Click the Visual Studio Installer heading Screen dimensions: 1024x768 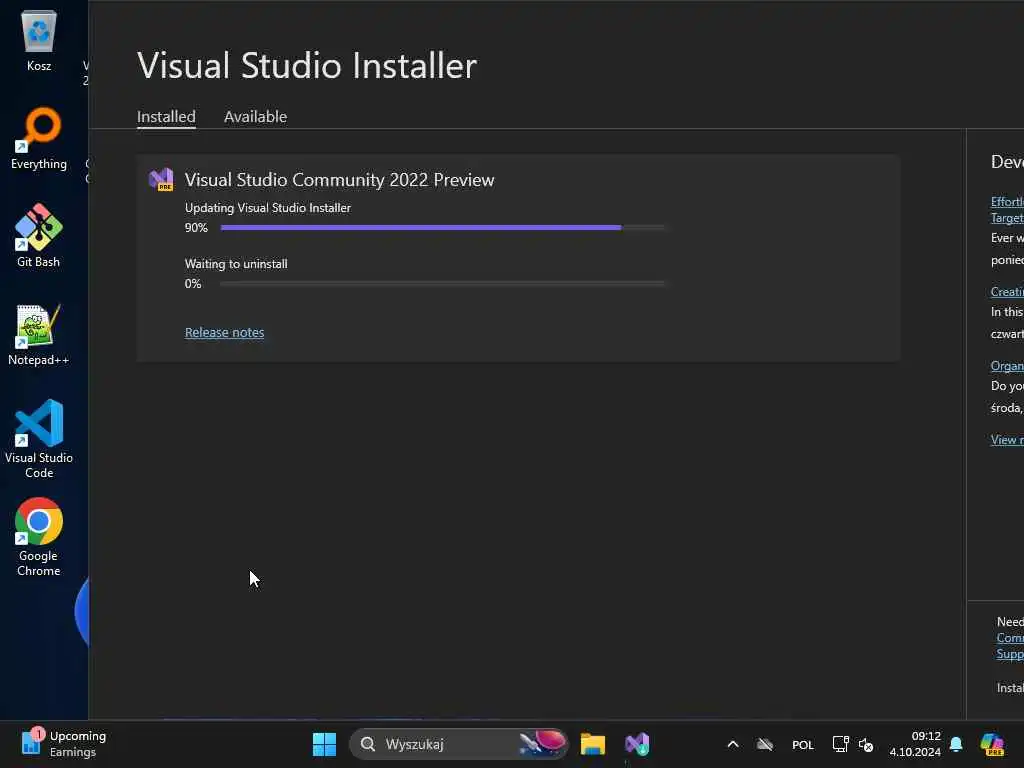point(307,65)
